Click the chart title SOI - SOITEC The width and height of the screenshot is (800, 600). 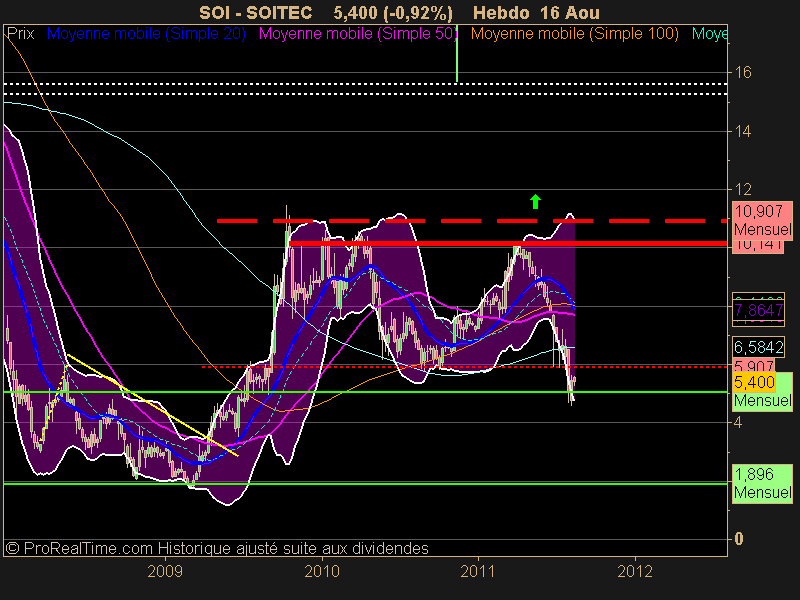pyautogui.click(x=256, y=12)
